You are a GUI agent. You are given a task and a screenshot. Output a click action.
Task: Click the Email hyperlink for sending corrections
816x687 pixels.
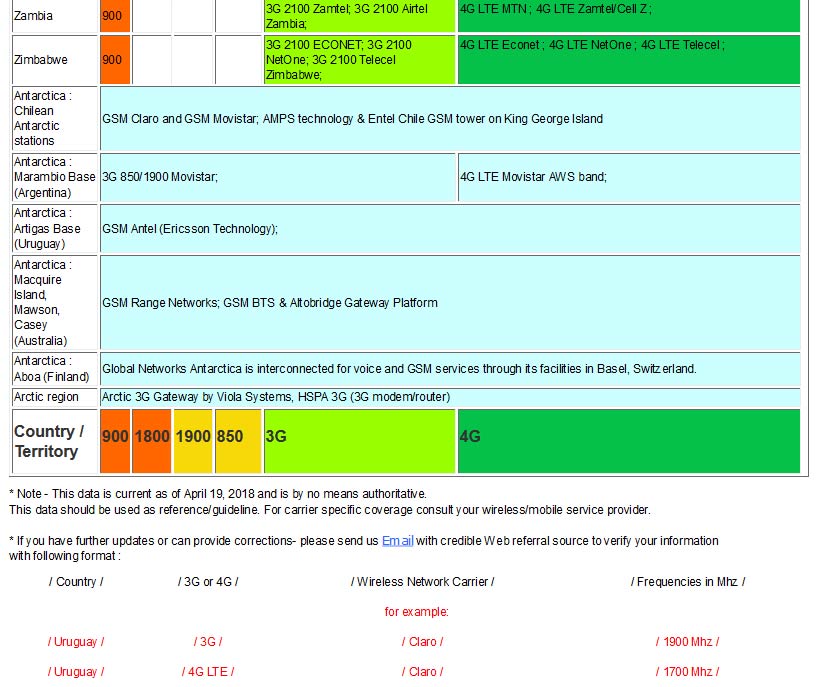click(397, 541)
